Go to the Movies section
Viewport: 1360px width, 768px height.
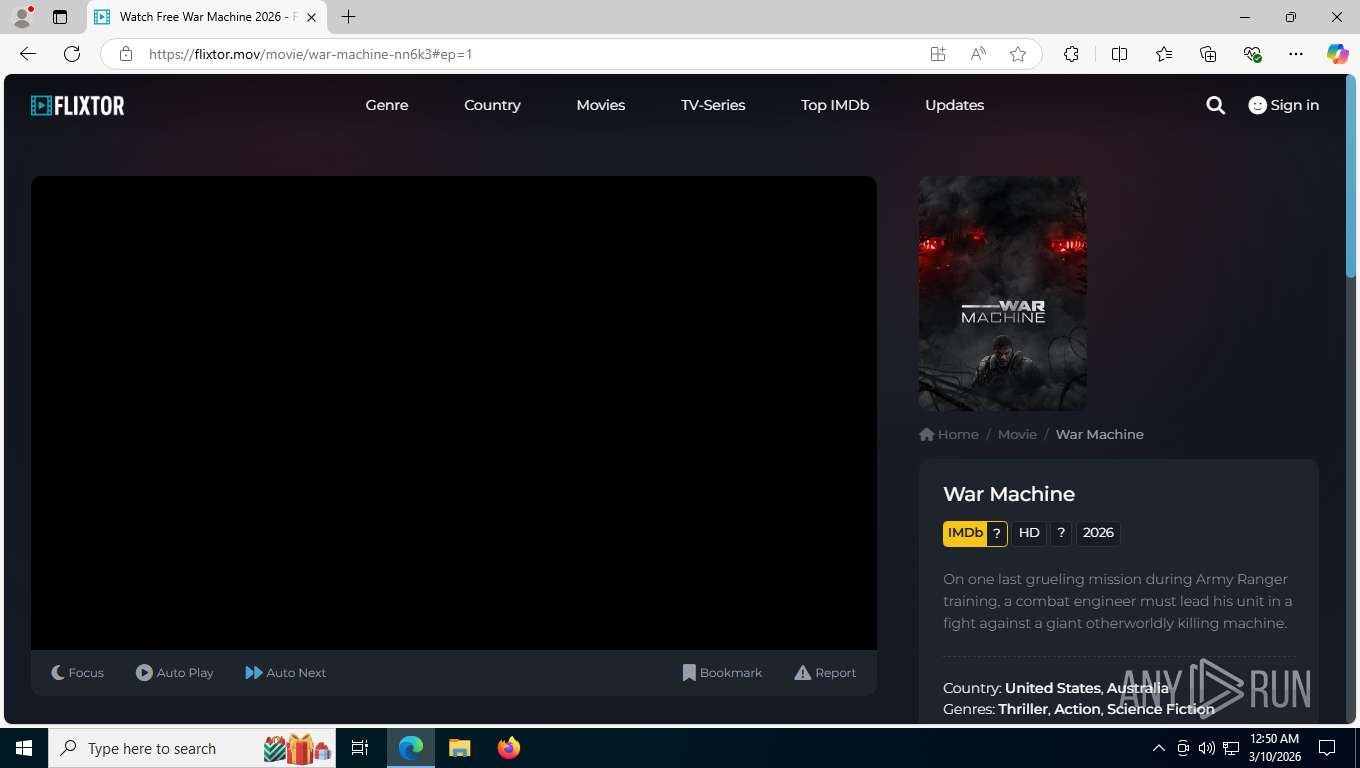click(x=601, y=105)
